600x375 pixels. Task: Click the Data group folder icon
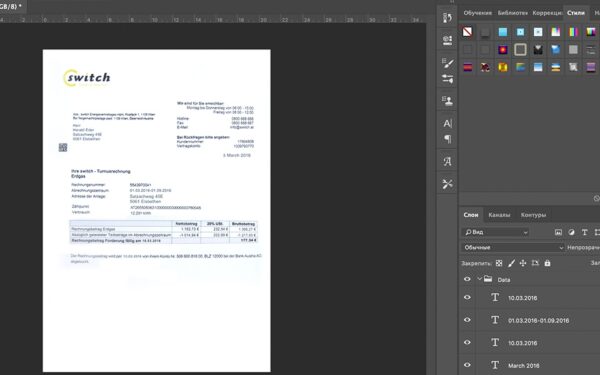488,279
